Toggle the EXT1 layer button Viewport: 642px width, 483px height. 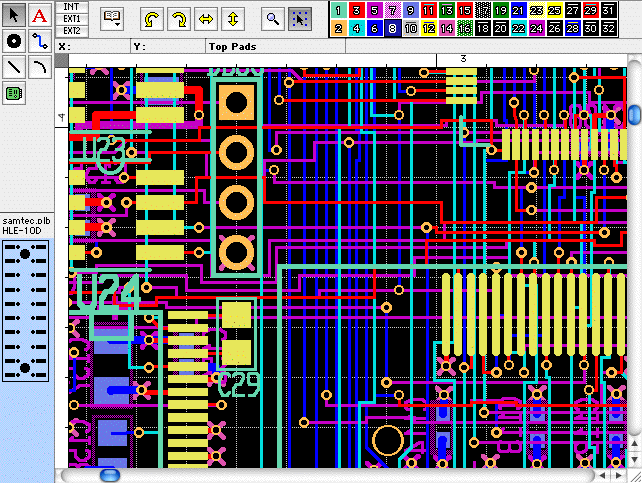(x=72, y=19)
